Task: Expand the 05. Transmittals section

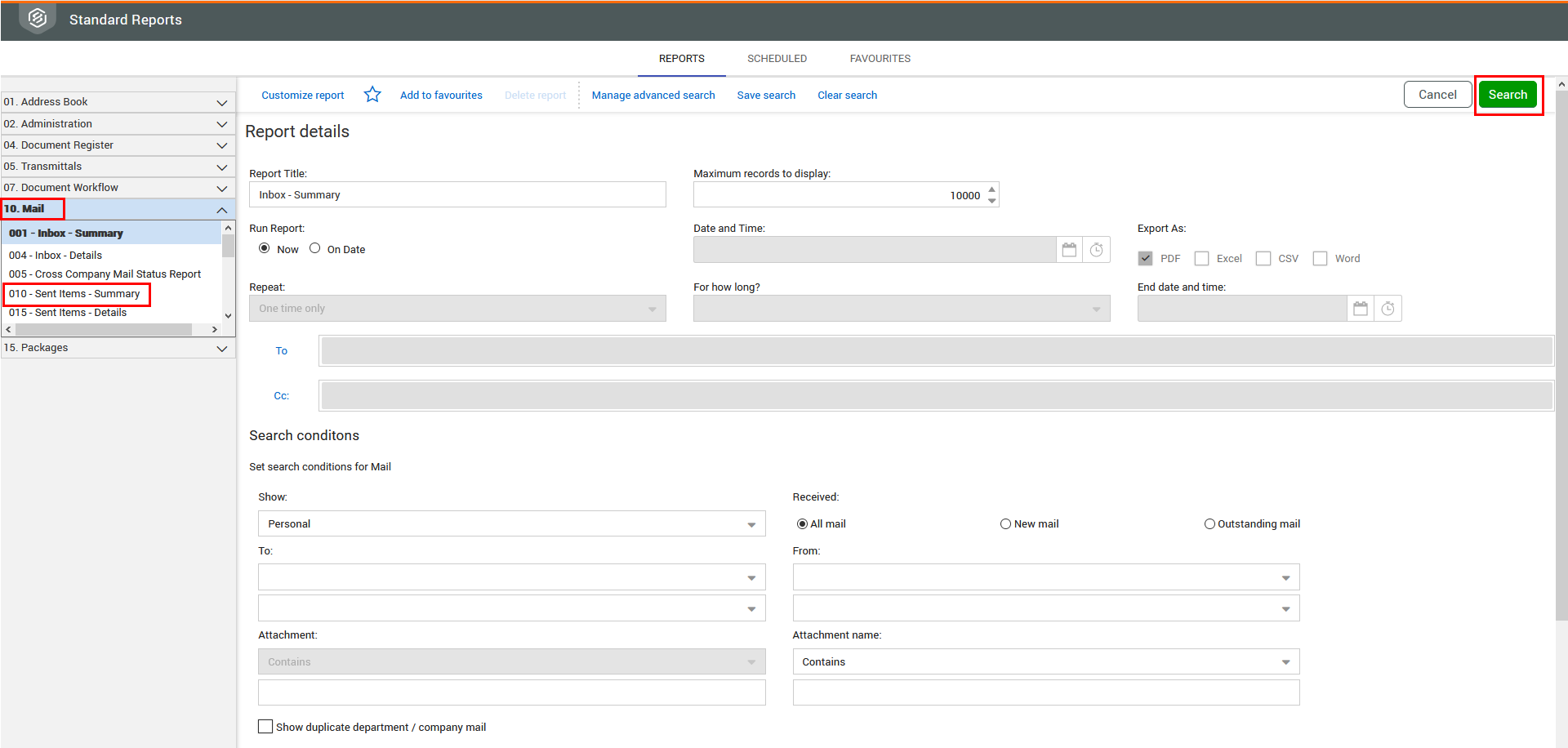Action: click(118, 167)
